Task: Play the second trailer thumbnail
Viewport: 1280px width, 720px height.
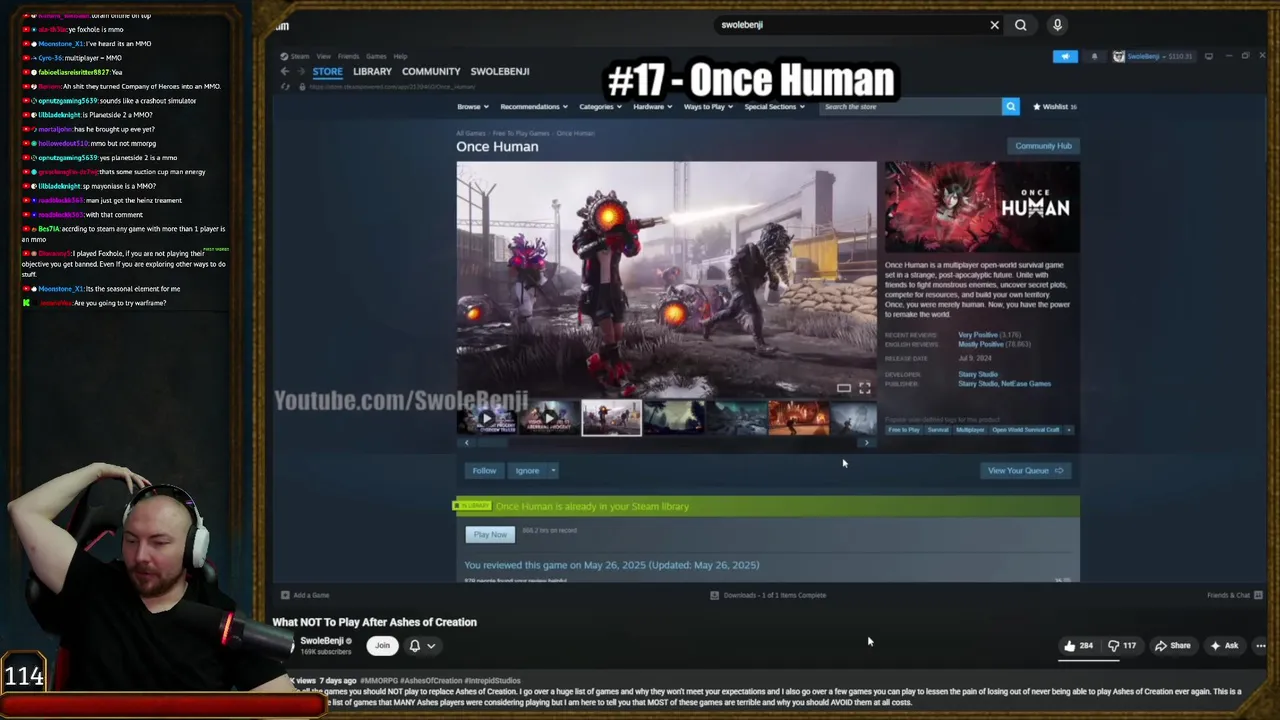Action: coord(548,418)
